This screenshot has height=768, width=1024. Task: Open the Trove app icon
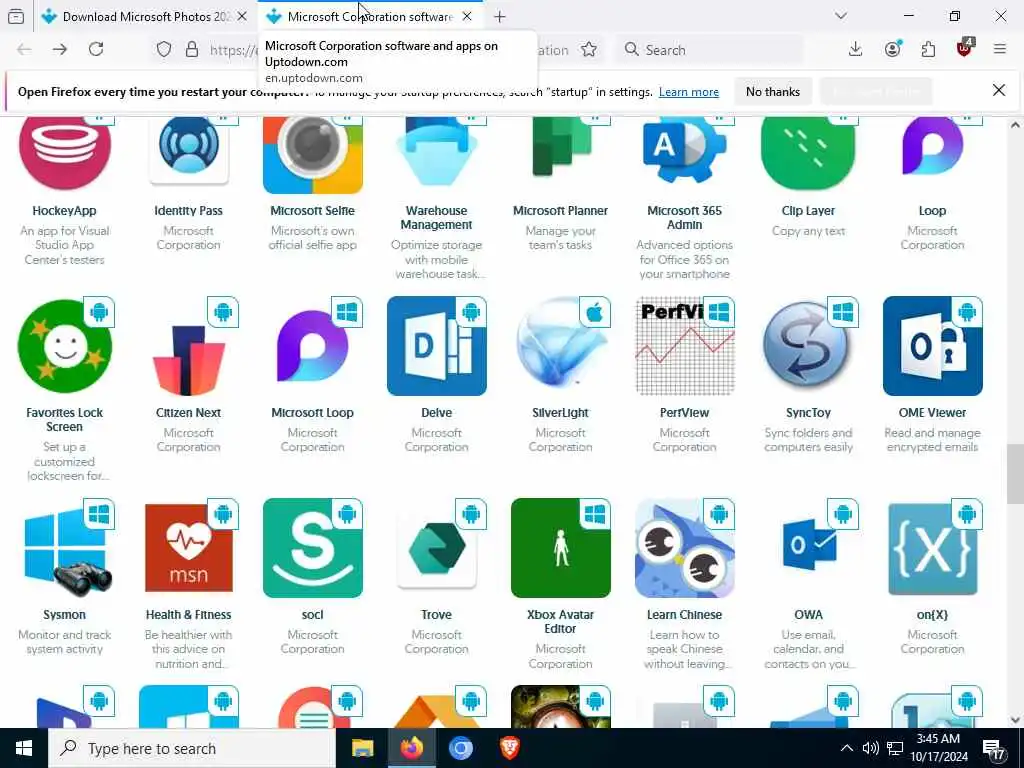[x=436, y=548]
